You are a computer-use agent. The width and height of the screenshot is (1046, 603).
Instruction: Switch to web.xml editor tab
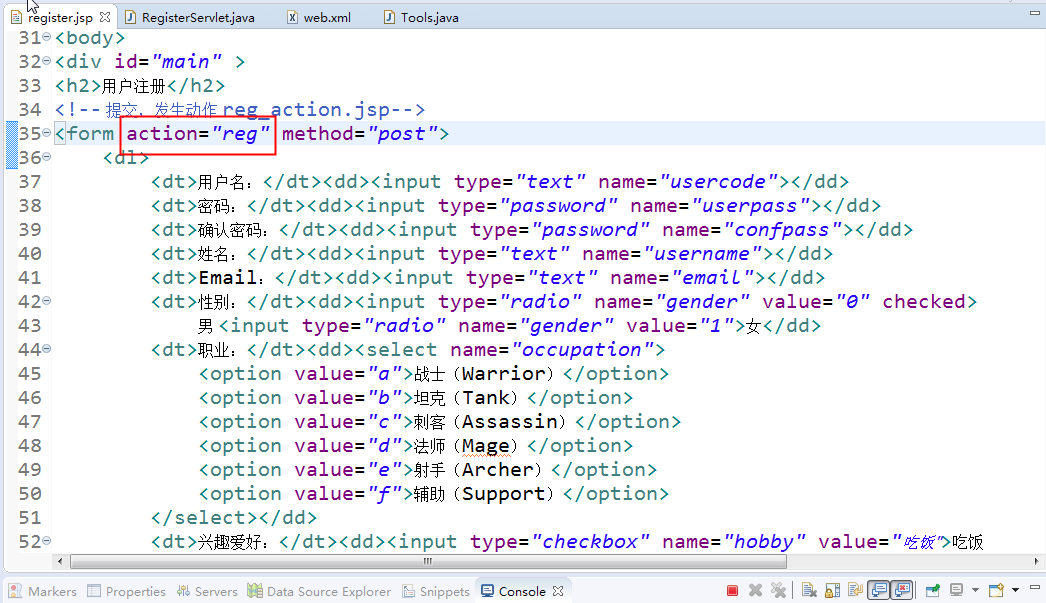[x=319, y=17]
